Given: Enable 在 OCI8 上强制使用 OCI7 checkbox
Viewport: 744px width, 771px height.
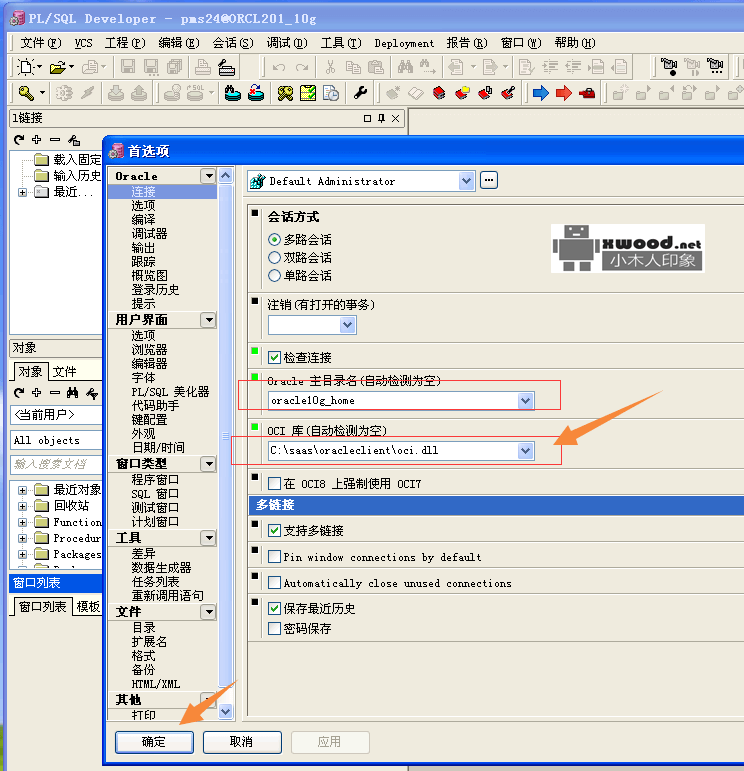Looking at the screenshot, I should click(x=274, y=483).
